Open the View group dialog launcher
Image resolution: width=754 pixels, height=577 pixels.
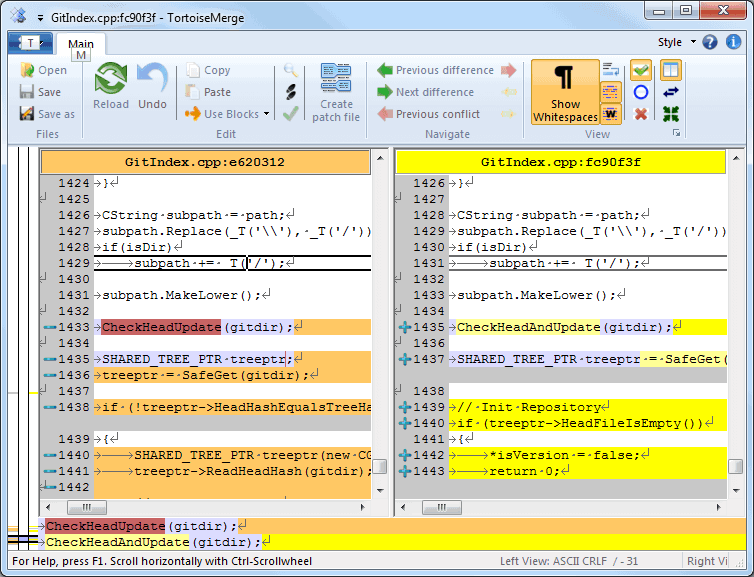pos(677,134)
